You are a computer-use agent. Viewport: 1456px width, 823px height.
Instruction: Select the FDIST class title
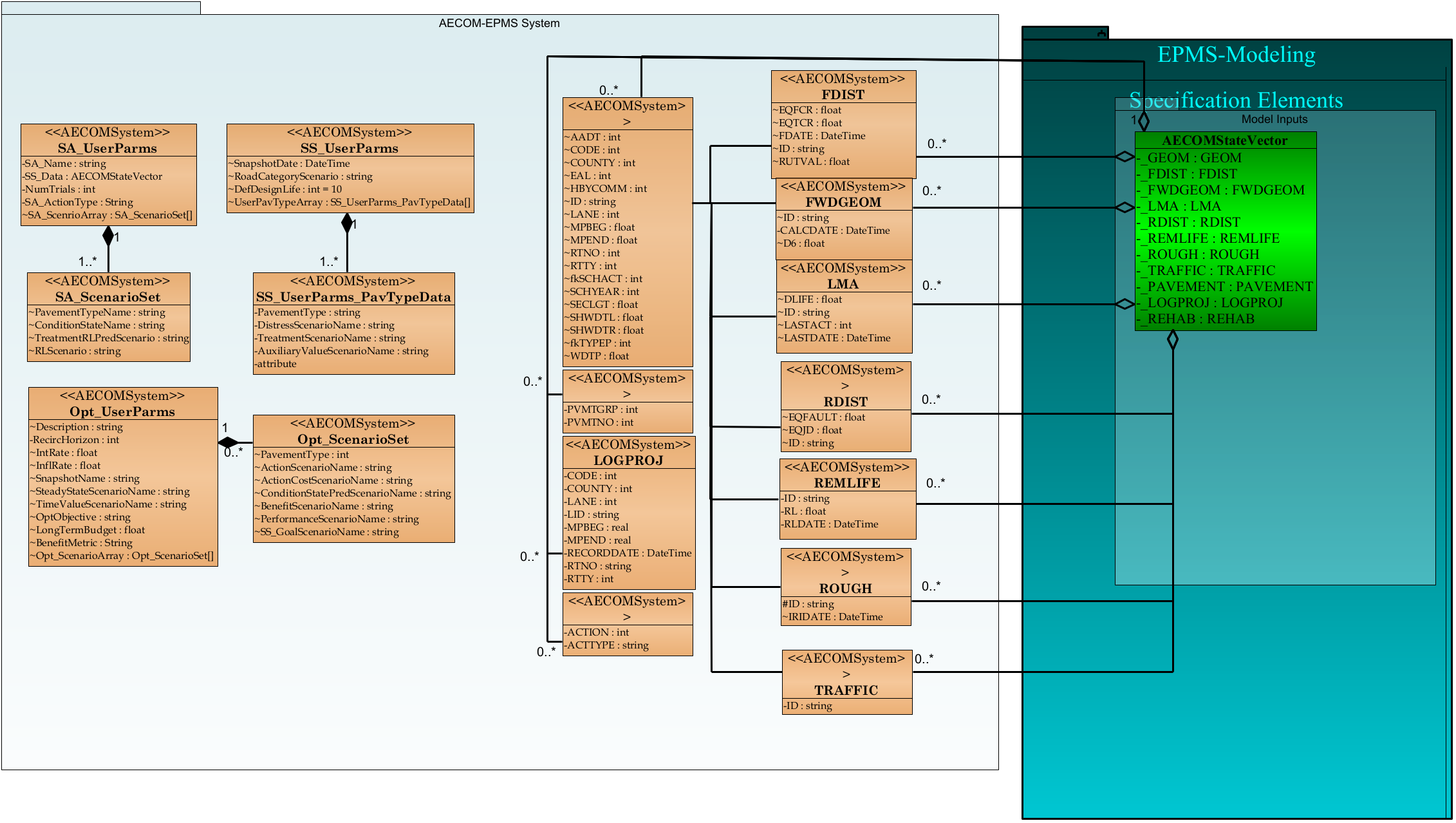coord(843,95)
